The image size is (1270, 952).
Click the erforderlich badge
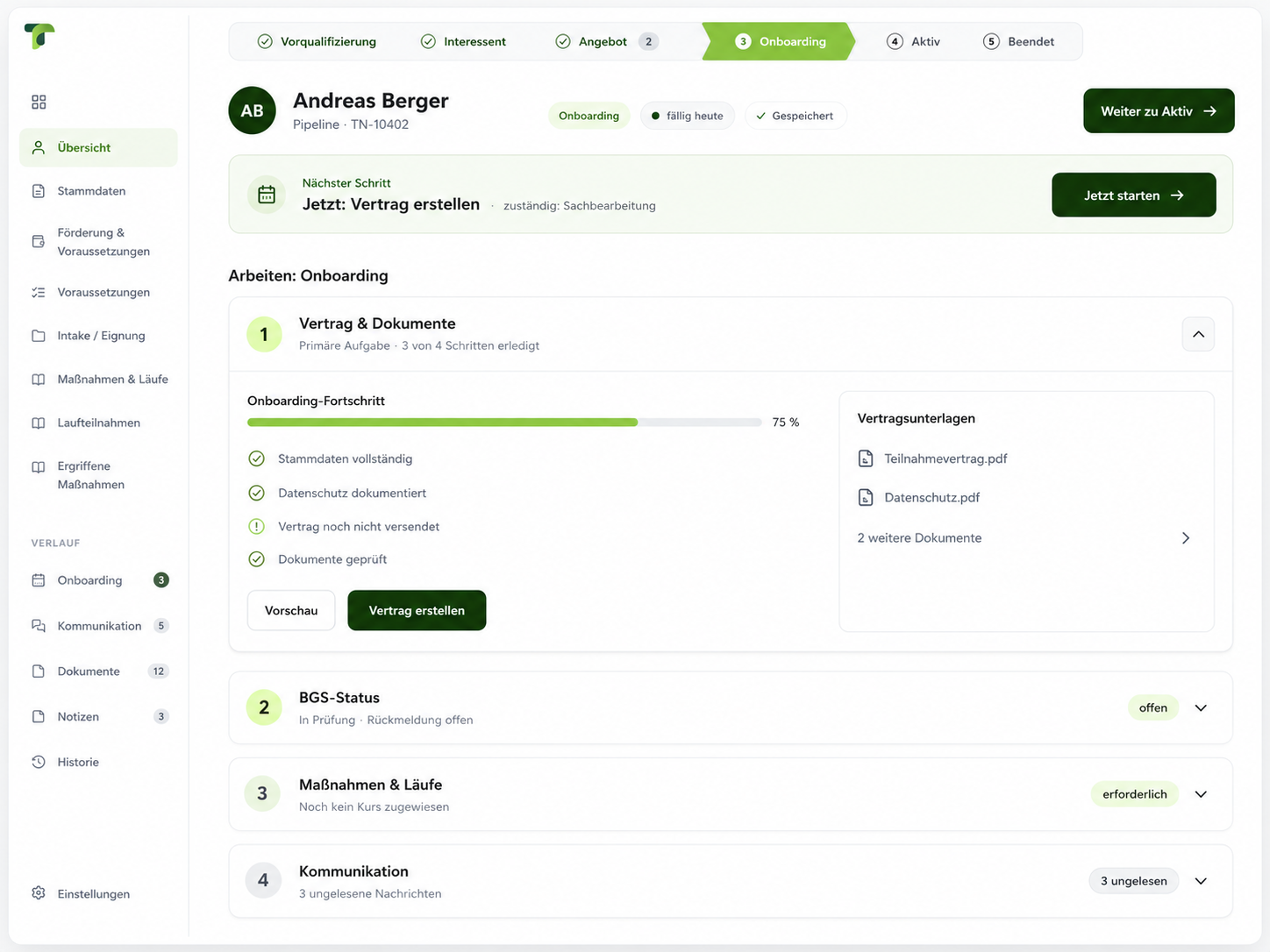(x=1134, y=794)
